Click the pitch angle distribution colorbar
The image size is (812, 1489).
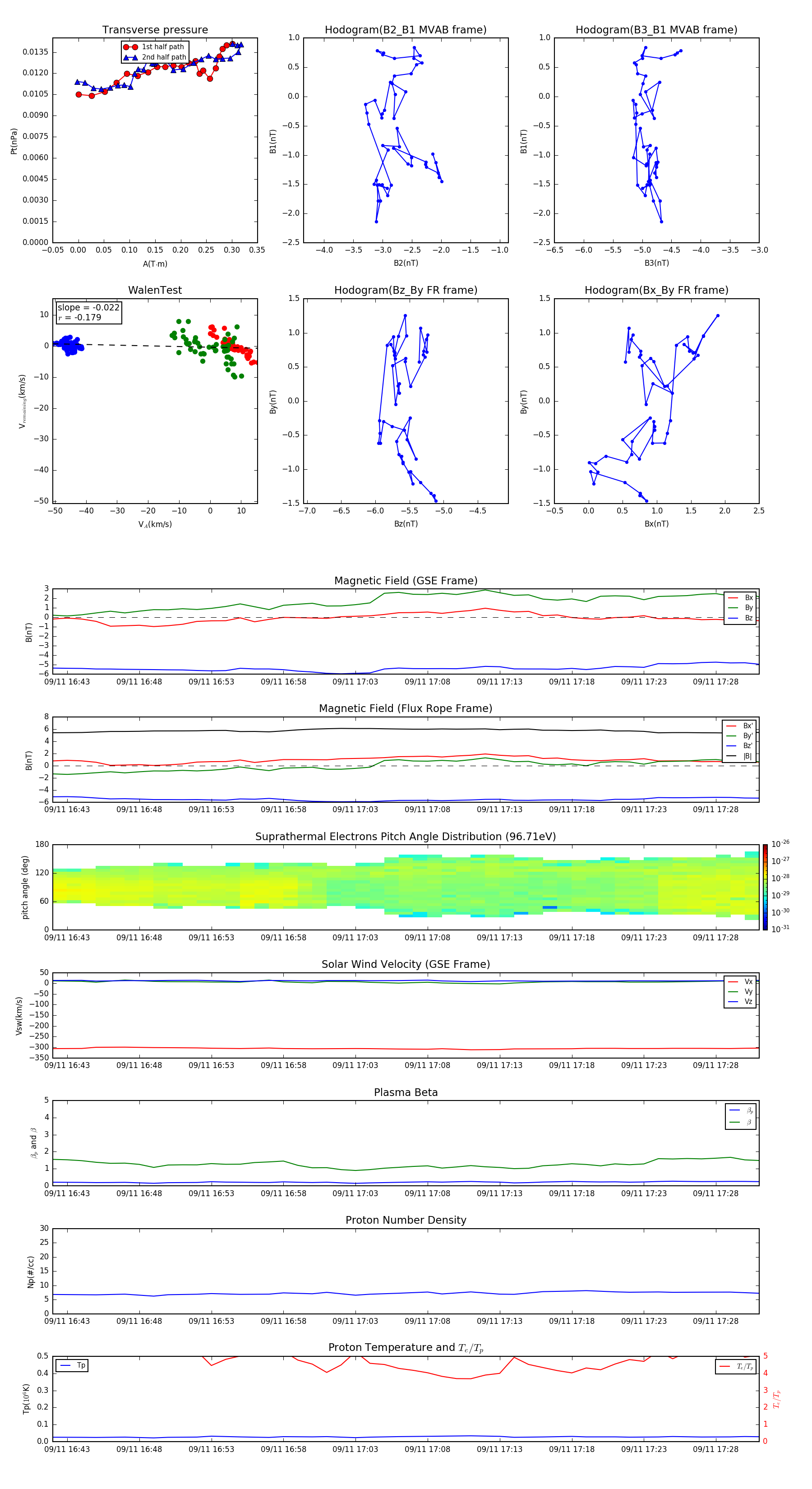coord(765,887)
